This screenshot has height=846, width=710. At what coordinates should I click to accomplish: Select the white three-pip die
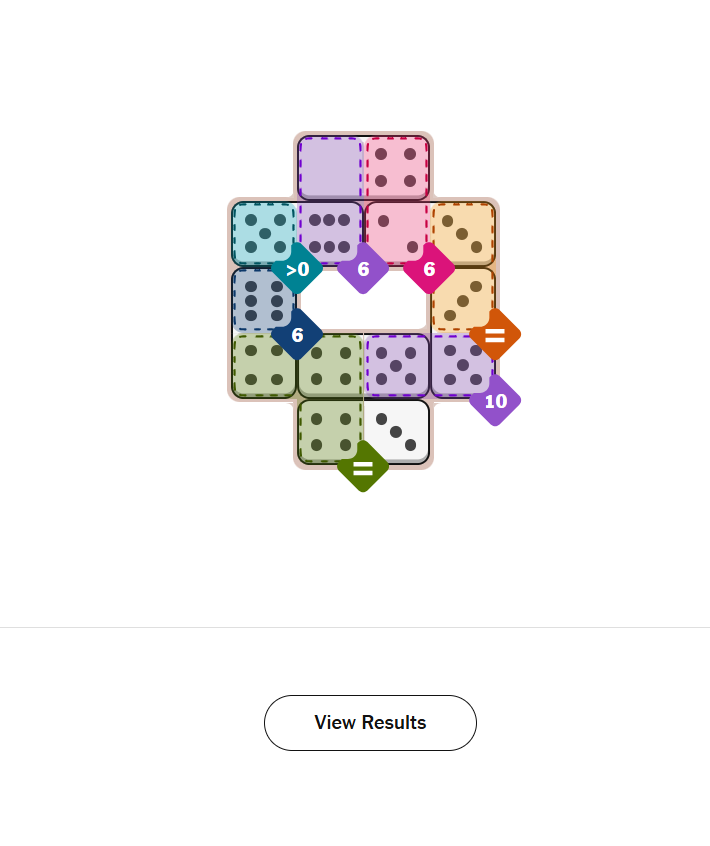pyautogui.click(x=396, y=432)
